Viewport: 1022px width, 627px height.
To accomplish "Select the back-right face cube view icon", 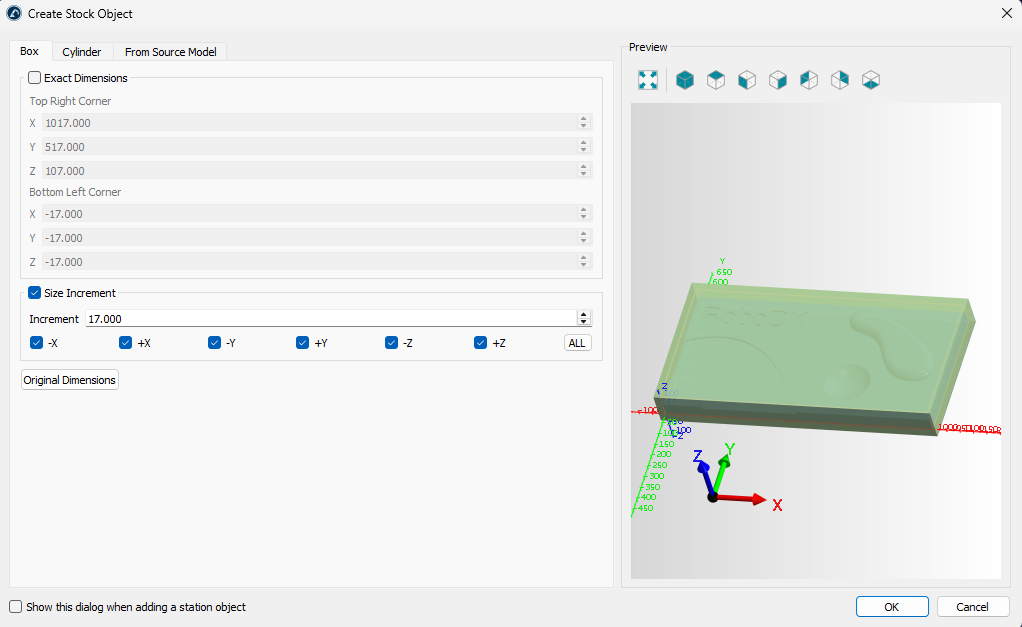I will pyautogui.click(x=840, y=80).
